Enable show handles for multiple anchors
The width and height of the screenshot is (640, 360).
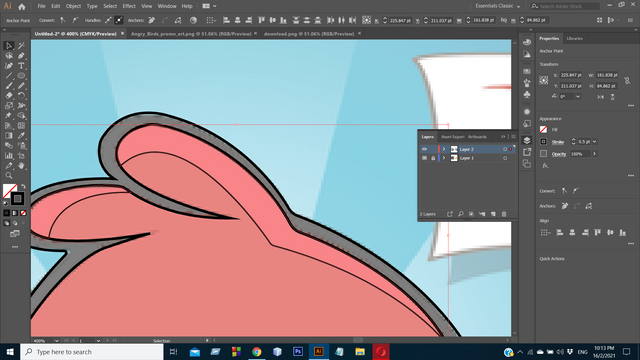coord(108,20)
